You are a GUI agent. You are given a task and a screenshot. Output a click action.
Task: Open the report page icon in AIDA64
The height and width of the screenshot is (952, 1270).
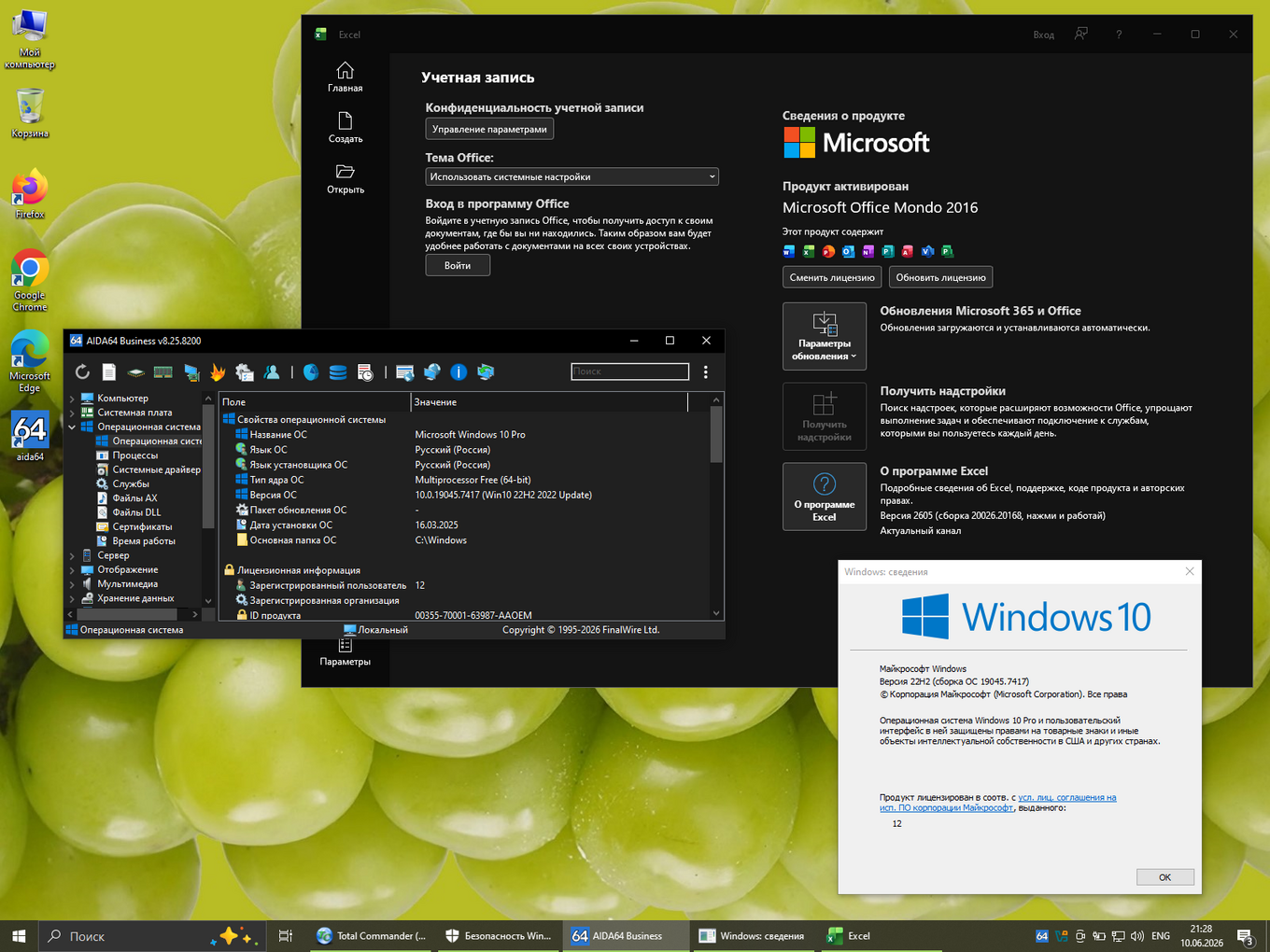click(109, 371)
